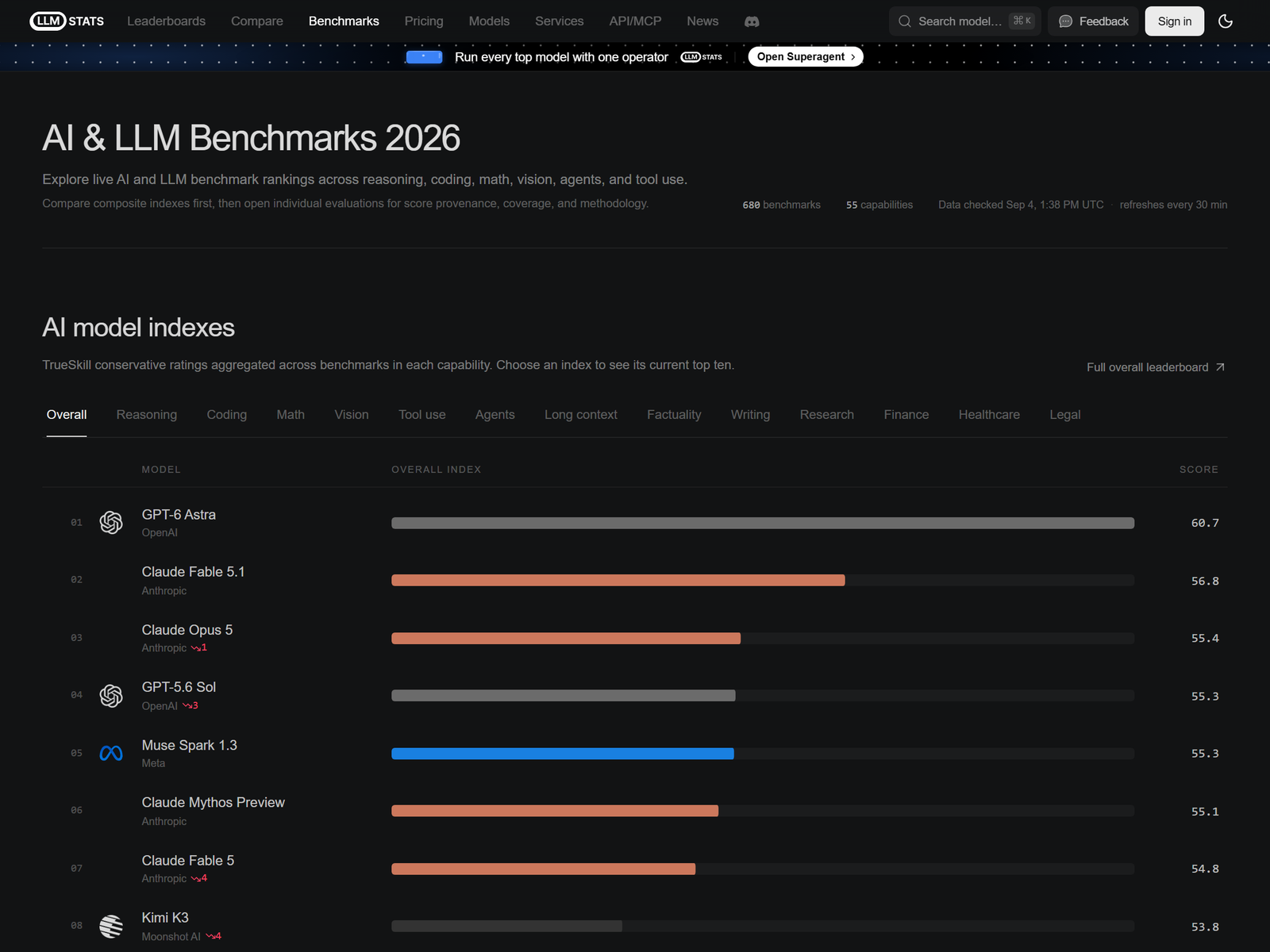Switch to the Agents tab

(495, 415)
